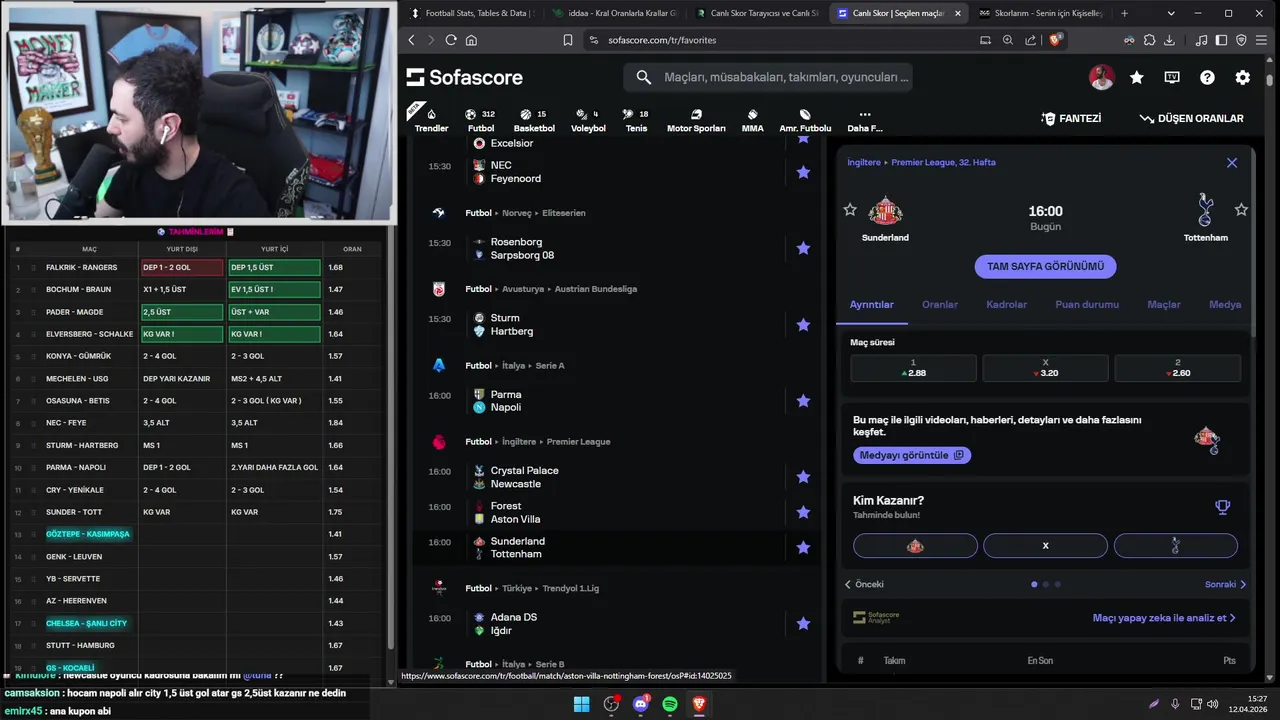Viewport: 1280px width, 720px height.
Task: Toggle favorite star for Rosenborg - Sarpsborg 08
Action: [x=803, y=248]
